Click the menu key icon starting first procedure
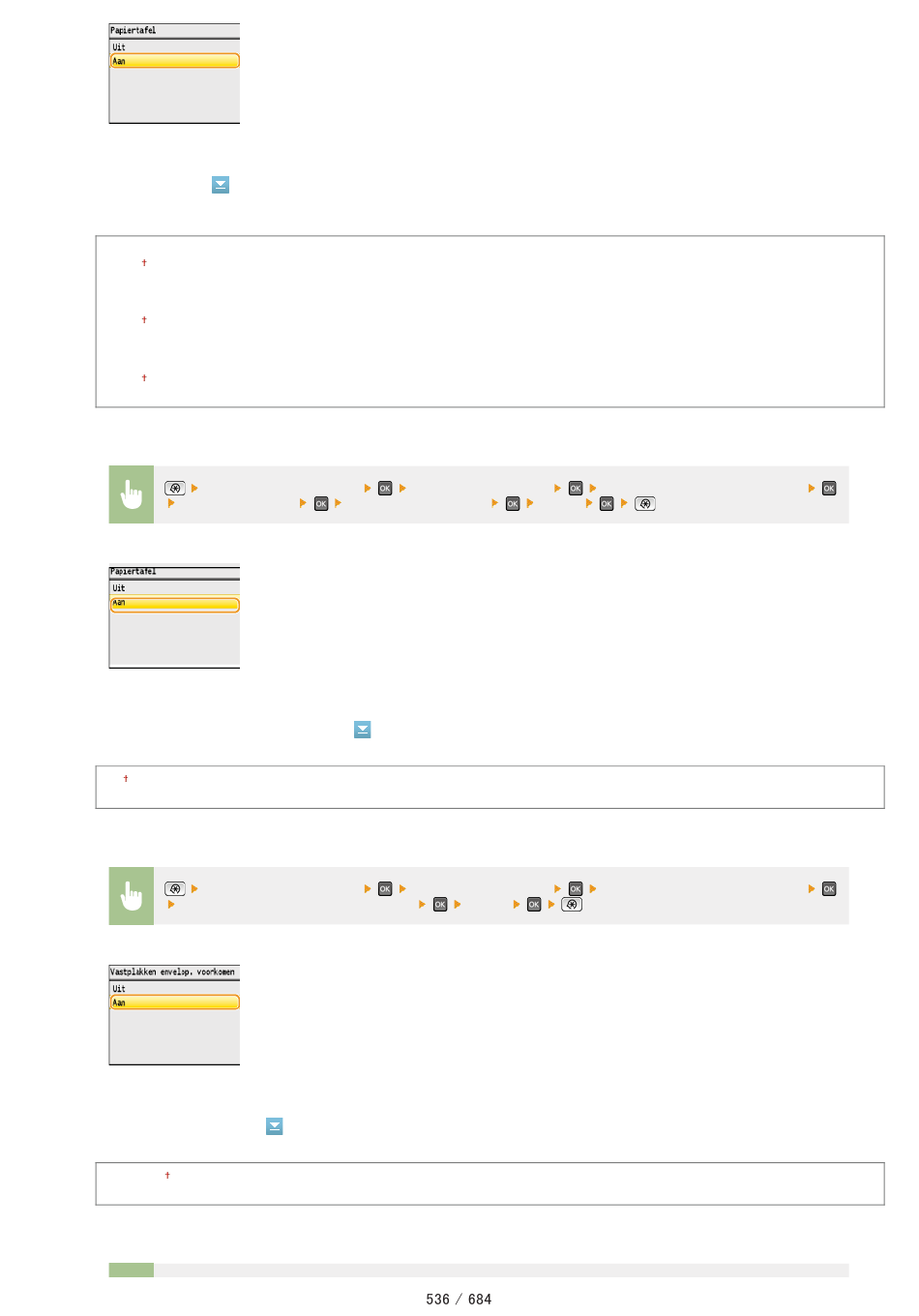This screenshot has height=1316, width=919. (175, 489)
